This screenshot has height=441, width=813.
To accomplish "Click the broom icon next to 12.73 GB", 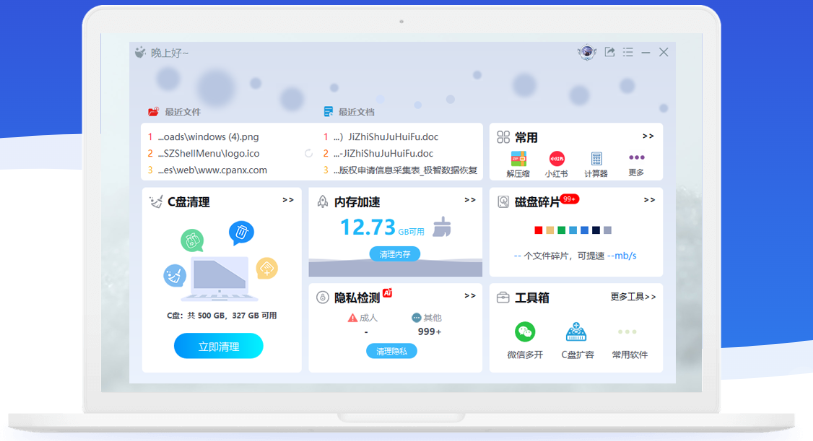I will point(442,227).
